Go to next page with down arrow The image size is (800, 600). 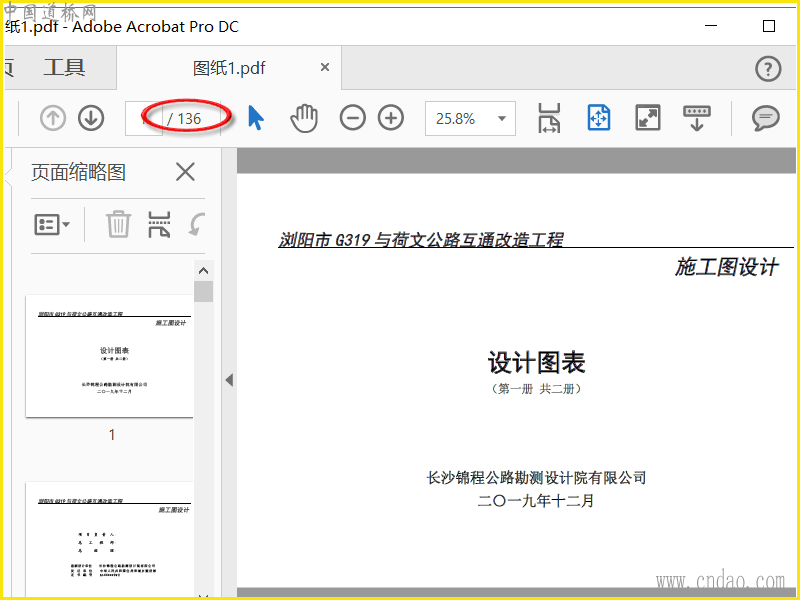pos(91,118)
